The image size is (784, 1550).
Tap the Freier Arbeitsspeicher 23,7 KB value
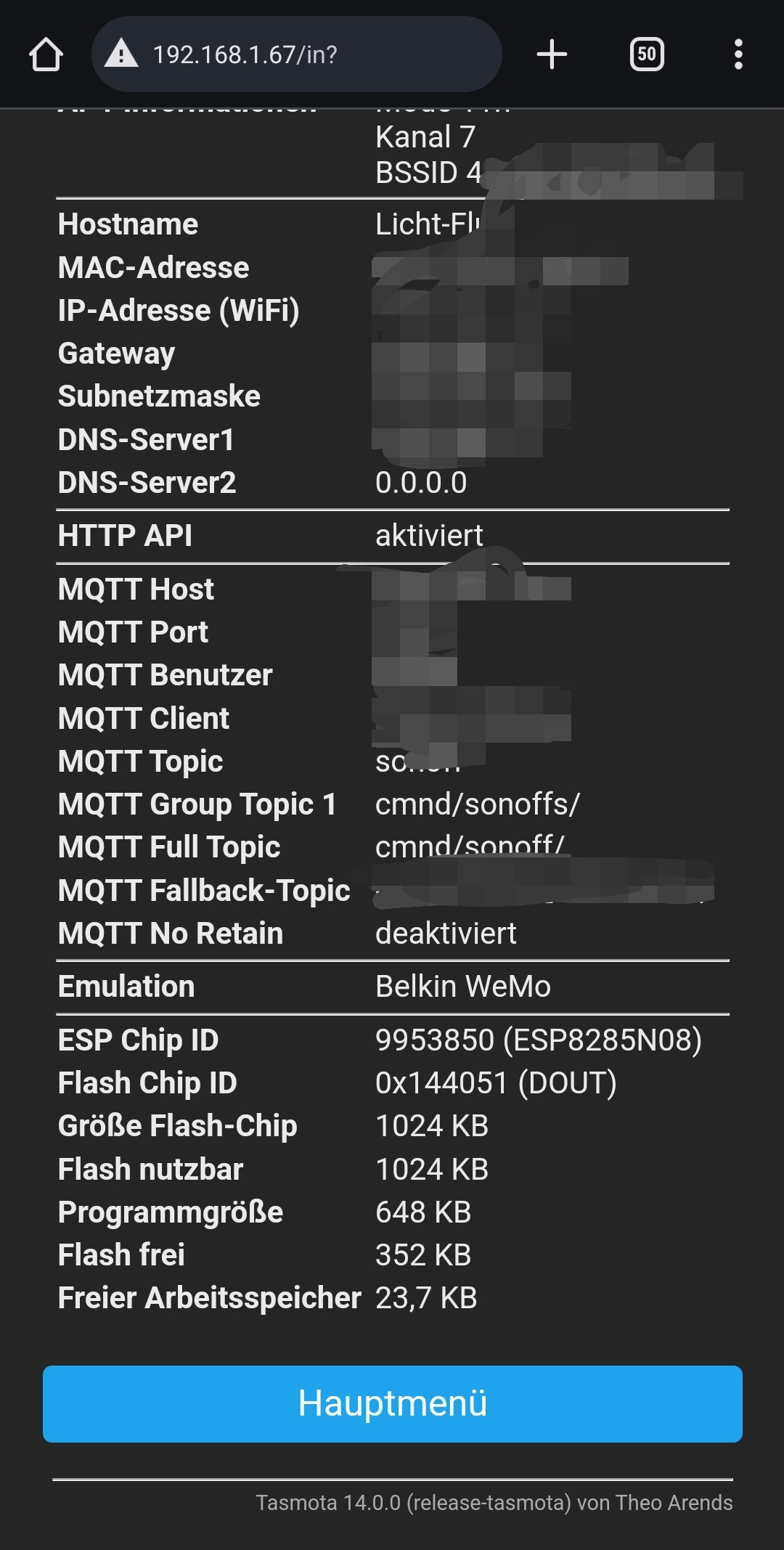[426, 1298]
